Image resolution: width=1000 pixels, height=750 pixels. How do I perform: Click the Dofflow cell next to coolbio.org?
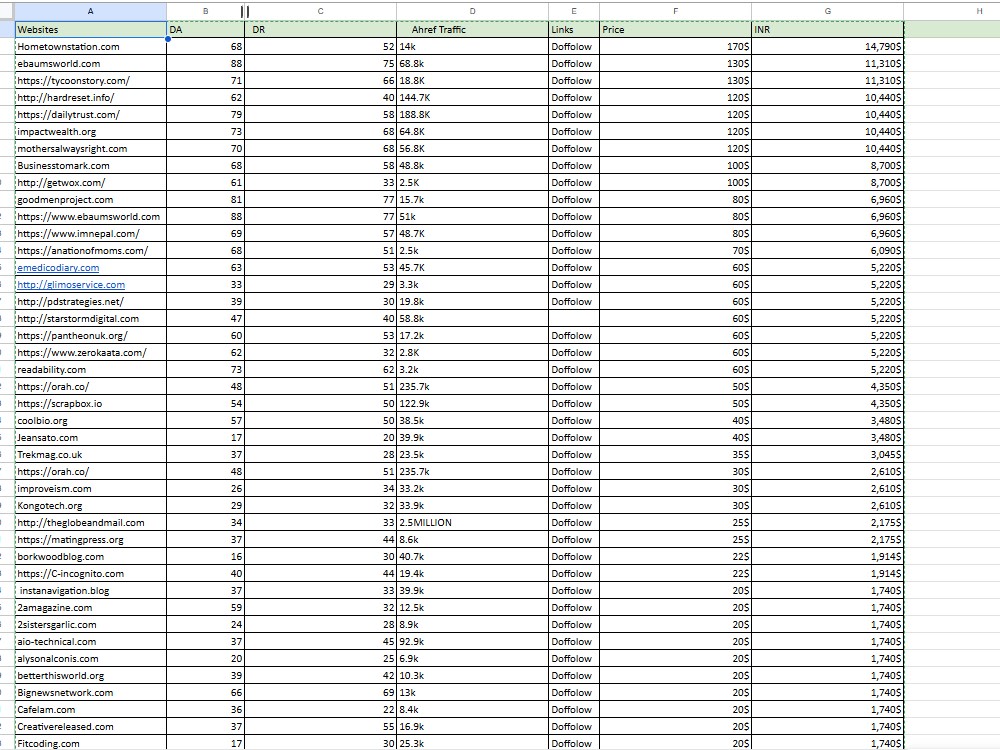point(572,420)
